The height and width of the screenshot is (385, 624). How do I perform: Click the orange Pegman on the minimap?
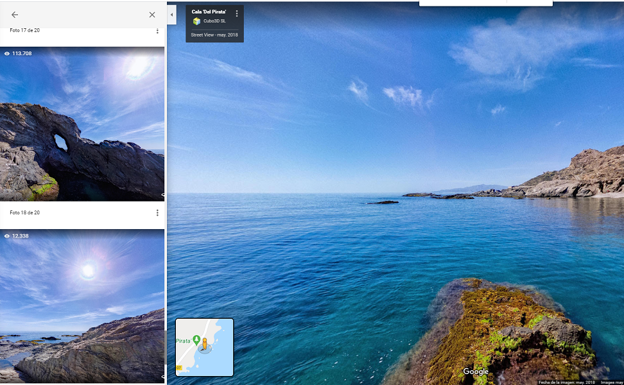point(205,344)
